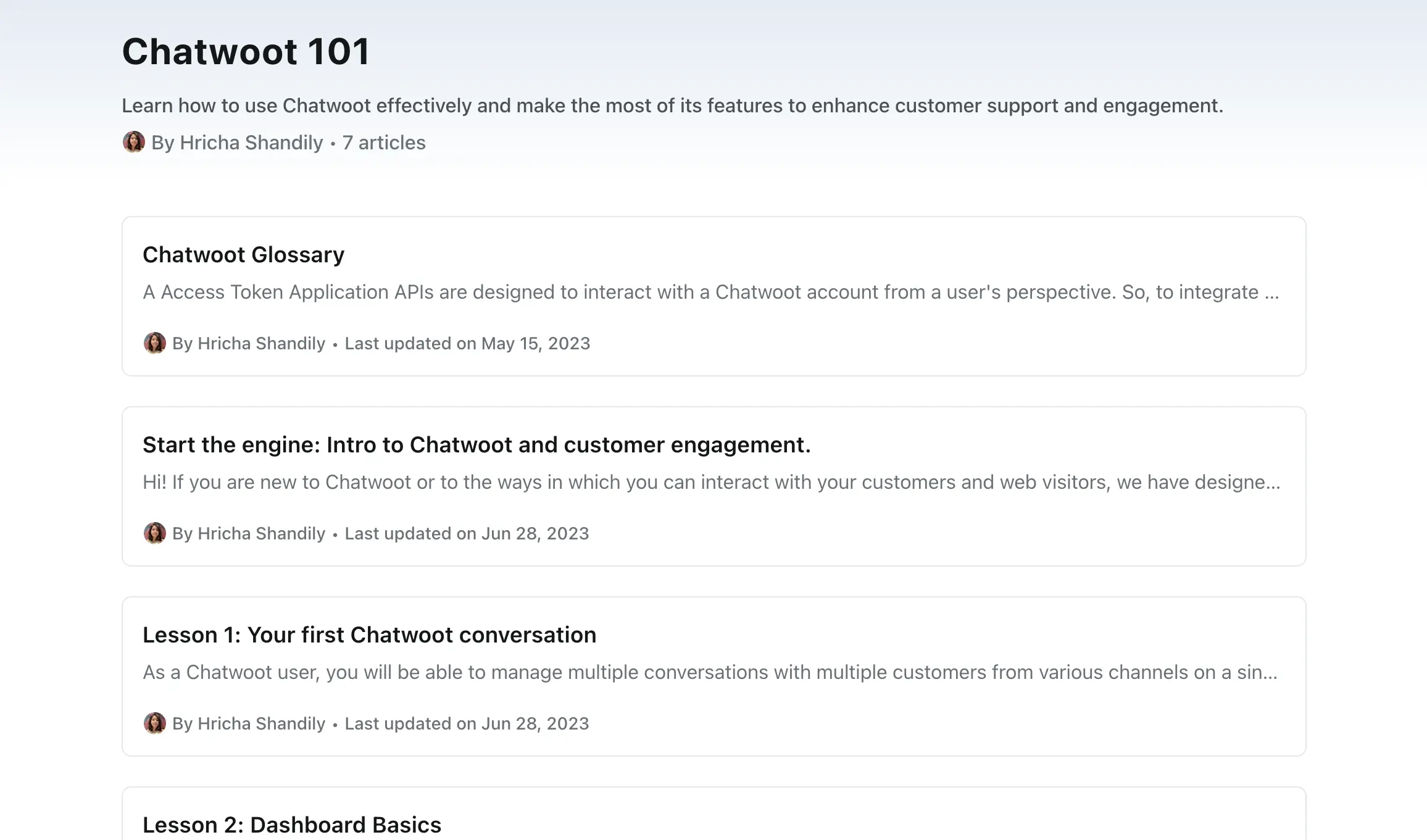Click Last updated on May 15, 2023 text
1427x840 pixels.
[467, 343]
